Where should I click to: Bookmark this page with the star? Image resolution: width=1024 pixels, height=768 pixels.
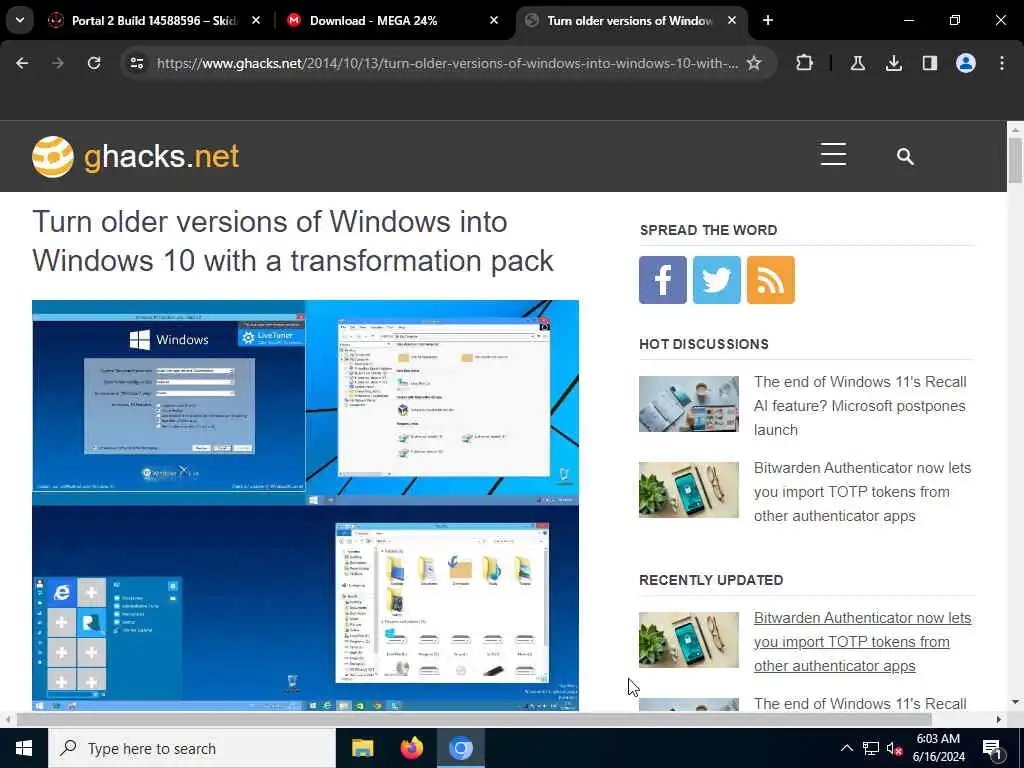point(754,63)
